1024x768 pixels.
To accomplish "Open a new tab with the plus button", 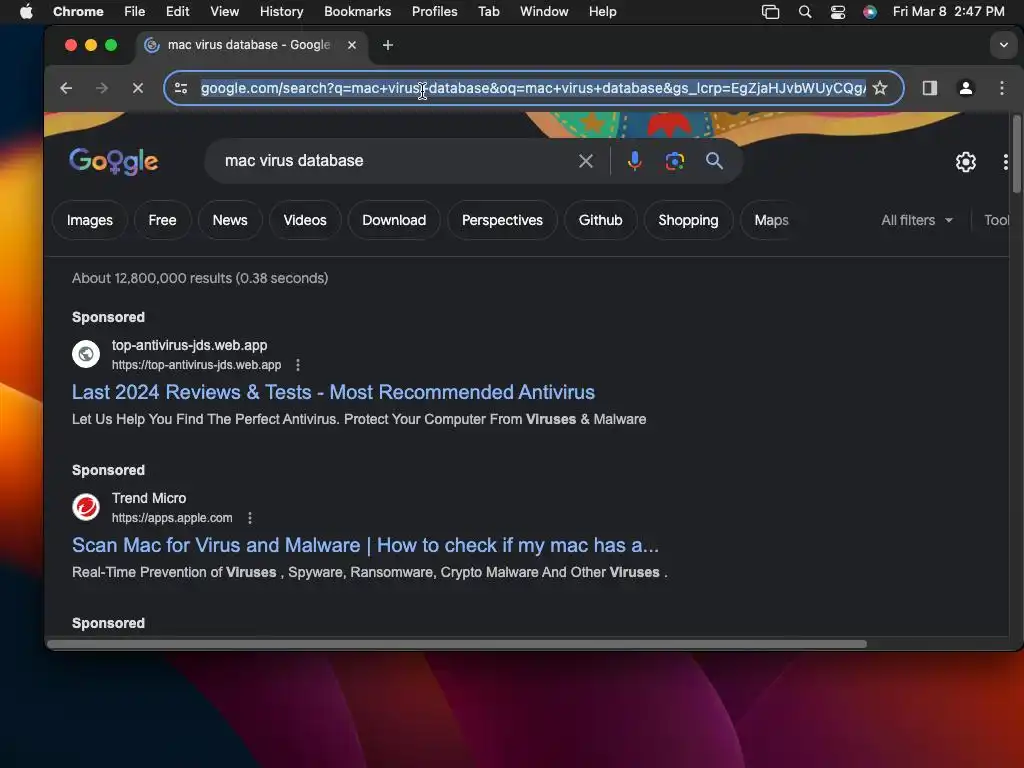I will click(388, 45).
